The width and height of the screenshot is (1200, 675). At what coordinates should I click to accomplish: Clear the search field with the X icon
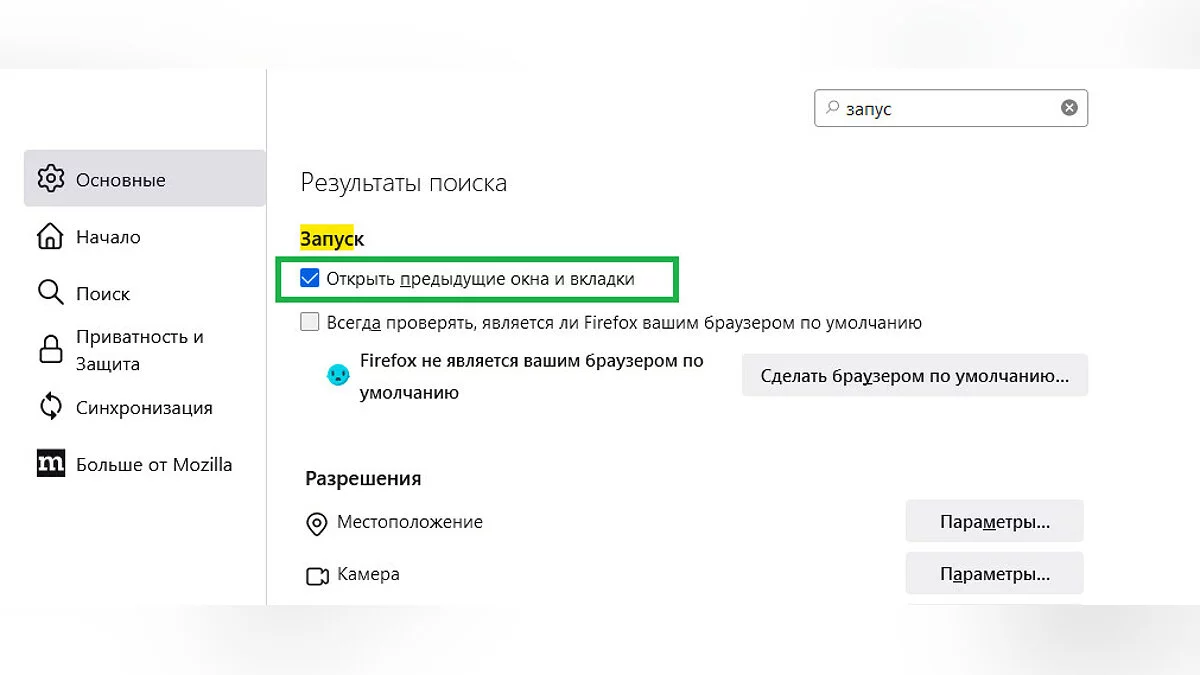coord(1069,108)
